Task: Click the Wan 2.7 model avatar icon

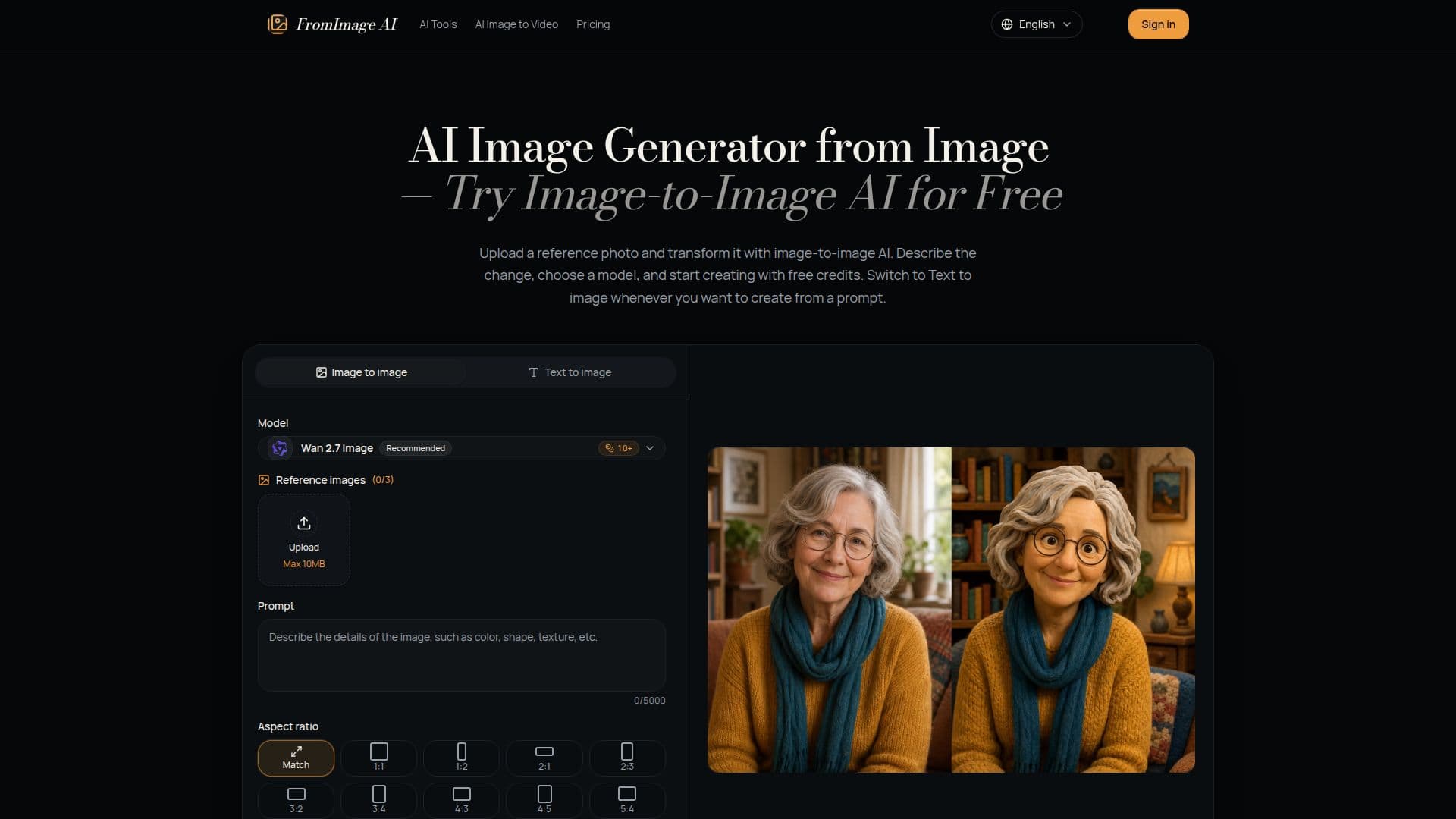Action: click(280, 448)
